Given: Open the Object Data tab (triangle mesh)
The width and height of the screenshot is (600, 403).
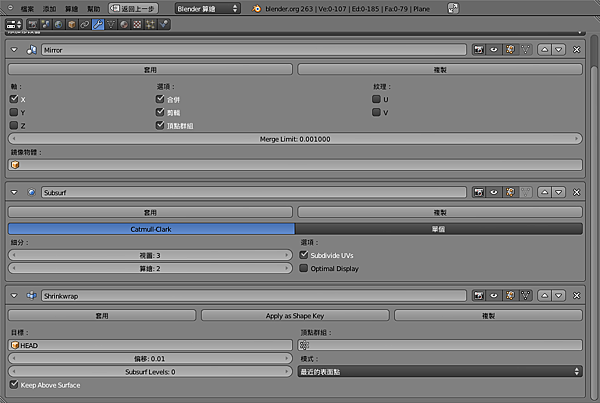Looking at the screenshot, I should click(111, 24).
